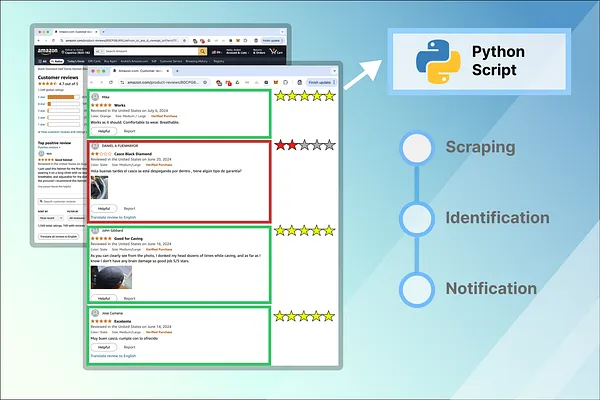
Task: Open the MetaMask fox extension in front window
Action: click(x=276, y=83)
